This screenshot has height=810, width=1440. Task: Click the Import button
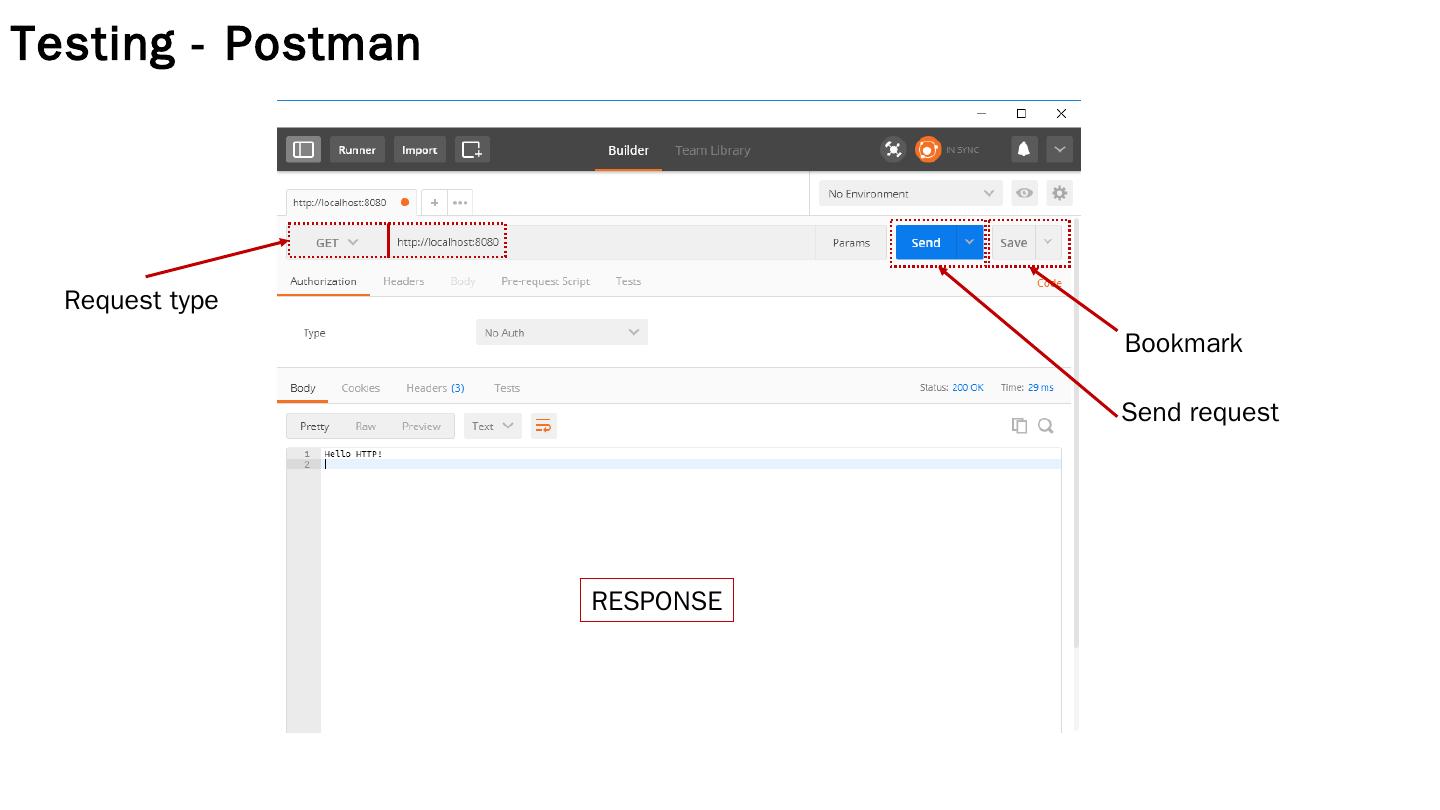click(420, 150)
